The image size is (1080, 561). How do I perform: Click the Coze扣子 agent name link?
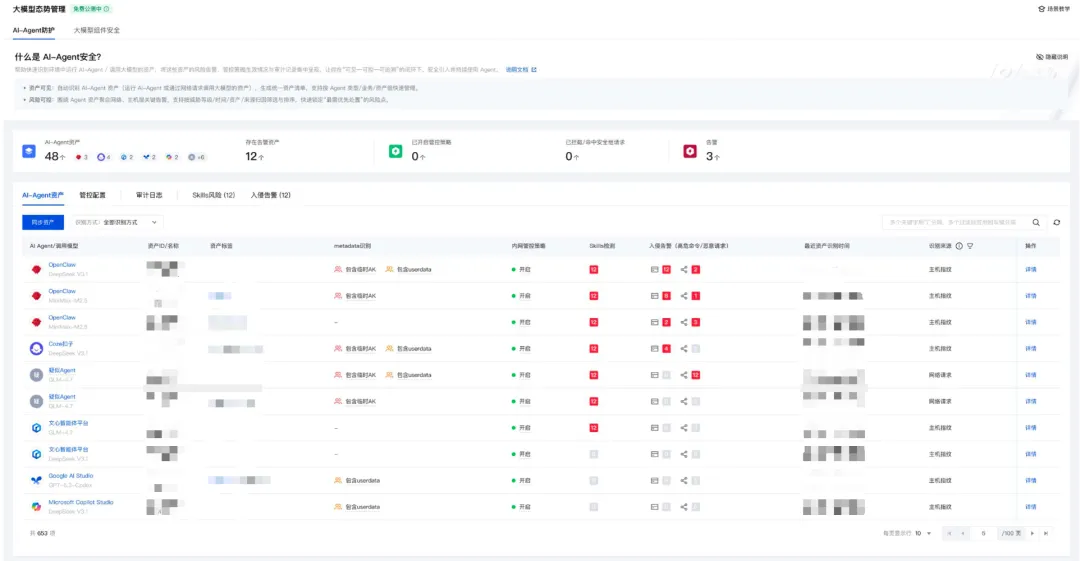(x=61, y=344)
